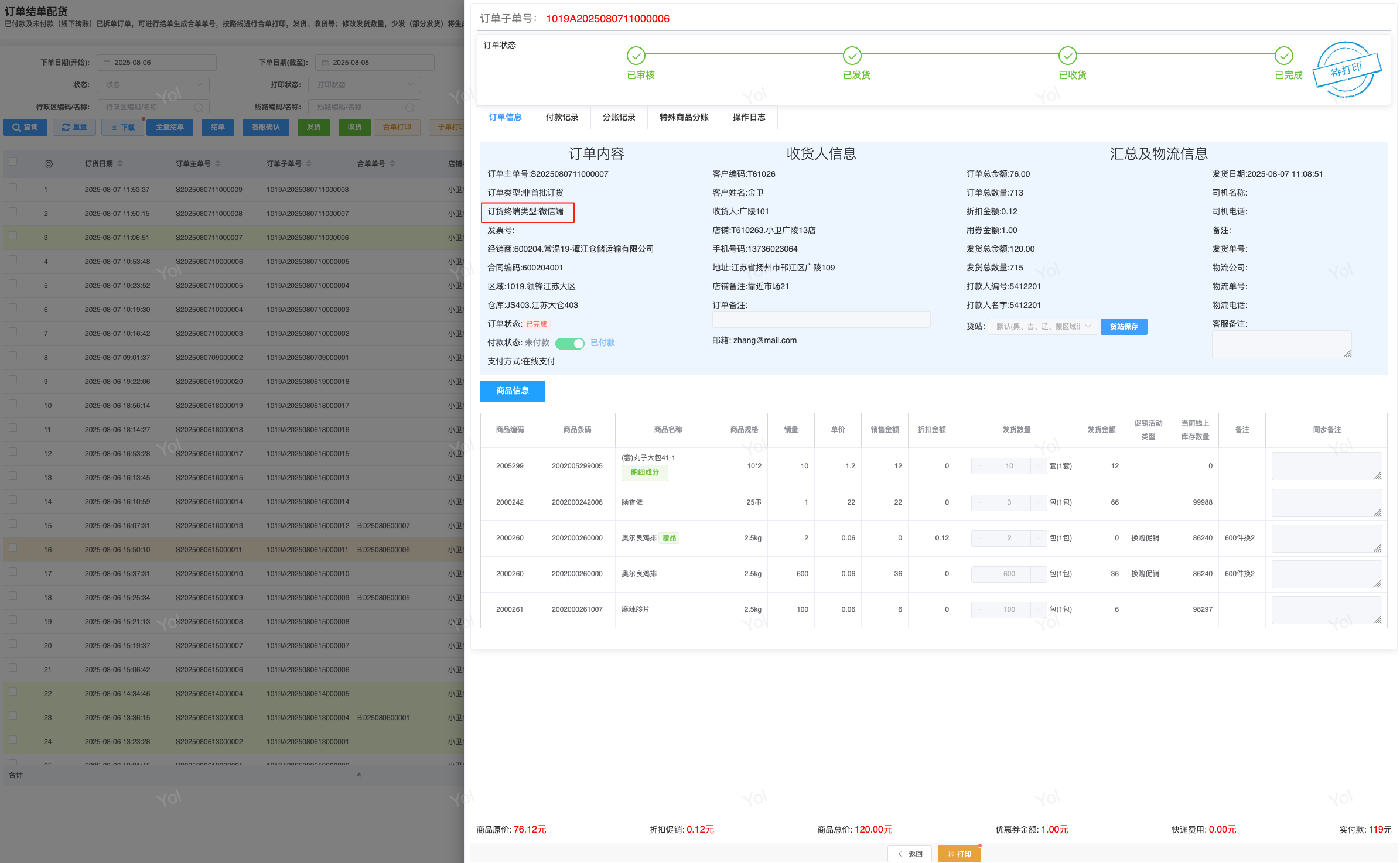
Task: Click the 已审核 step check icon
Action: coord(636,56)
